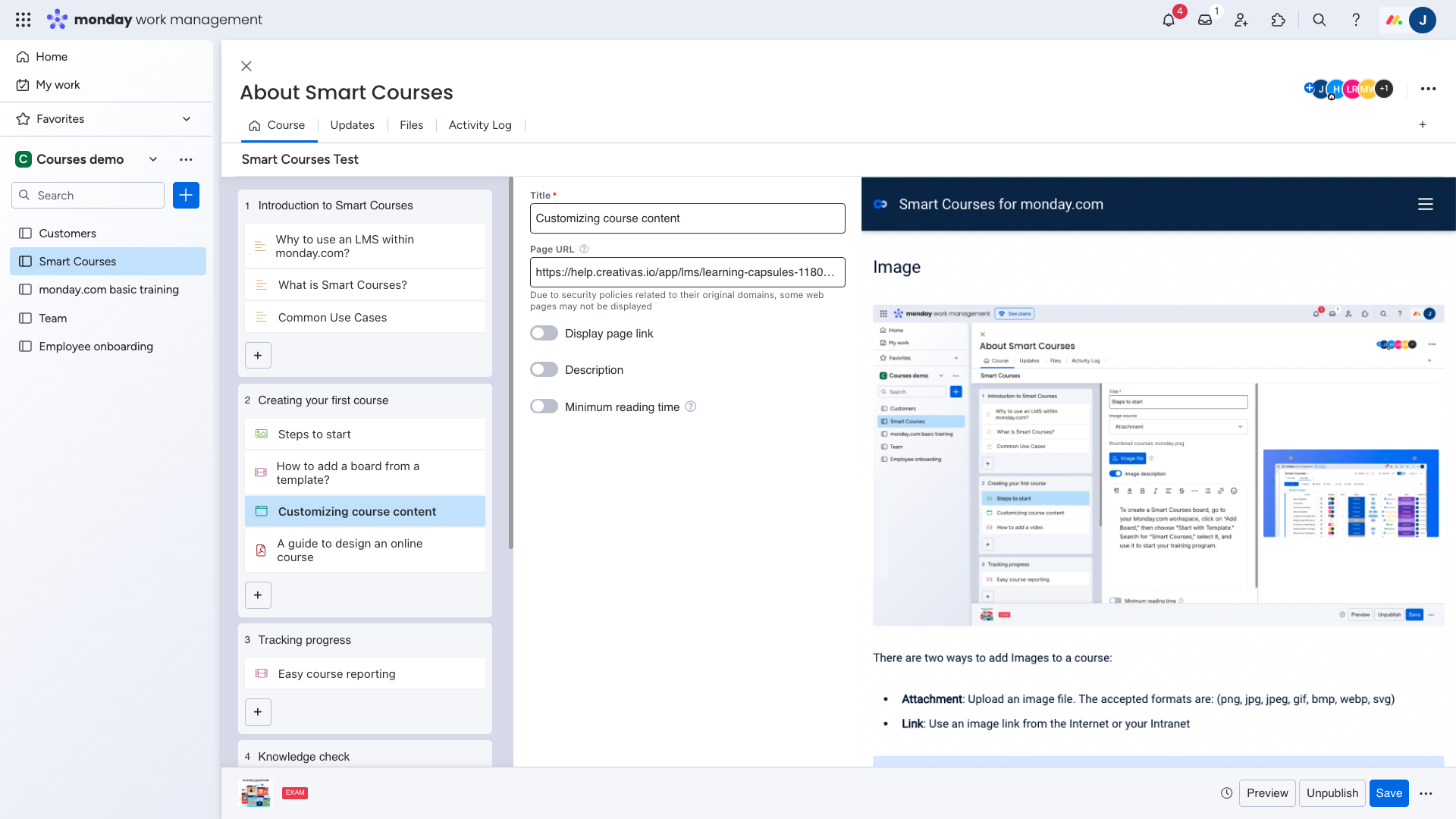Screen dimensions: 1456x819
Task: Switch to the Updates tab
Action: pos(352,125)
